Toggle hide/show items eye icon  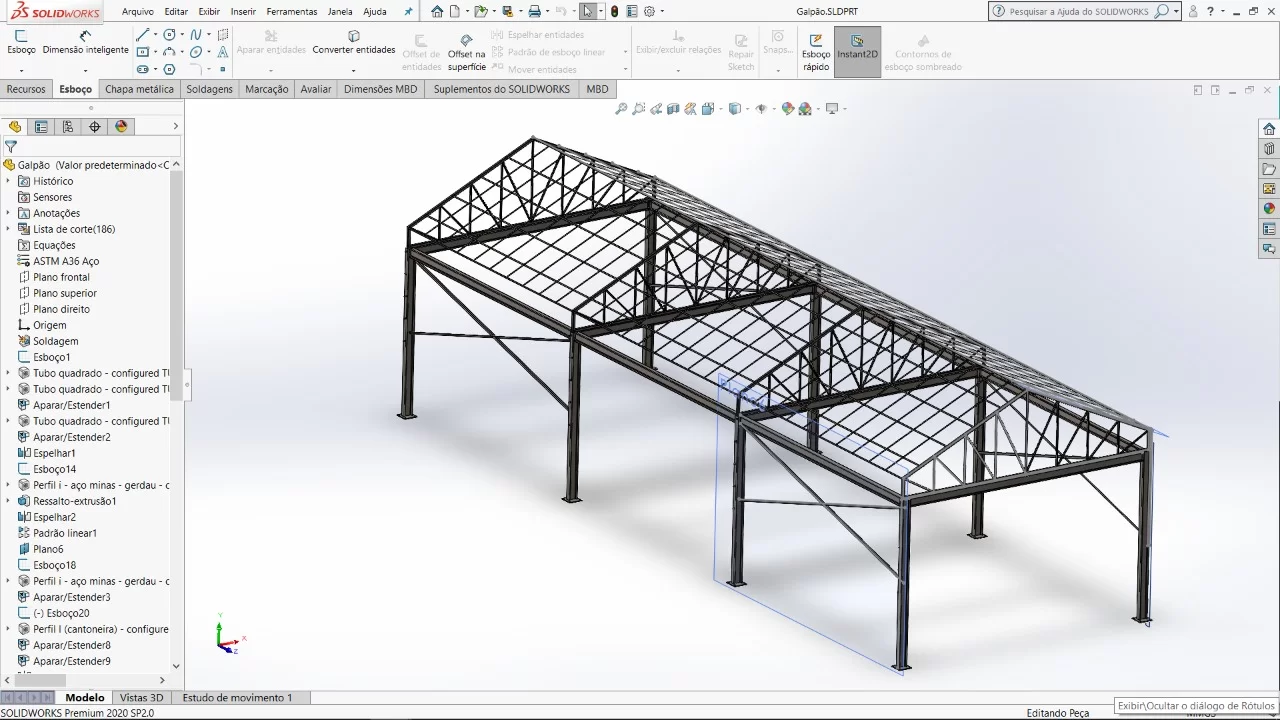pos(761,109)
